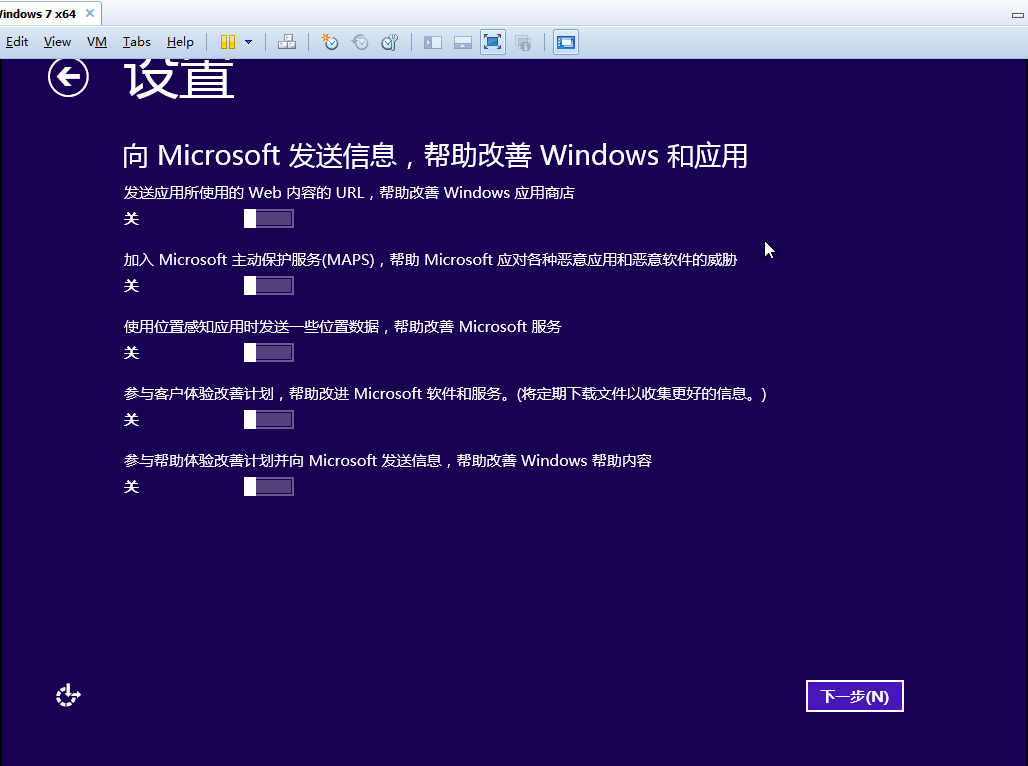The width and height of the screenshot is (1028, 766).
Task: Close the Windows 7 x64 tab
Action: click(90, 13)
